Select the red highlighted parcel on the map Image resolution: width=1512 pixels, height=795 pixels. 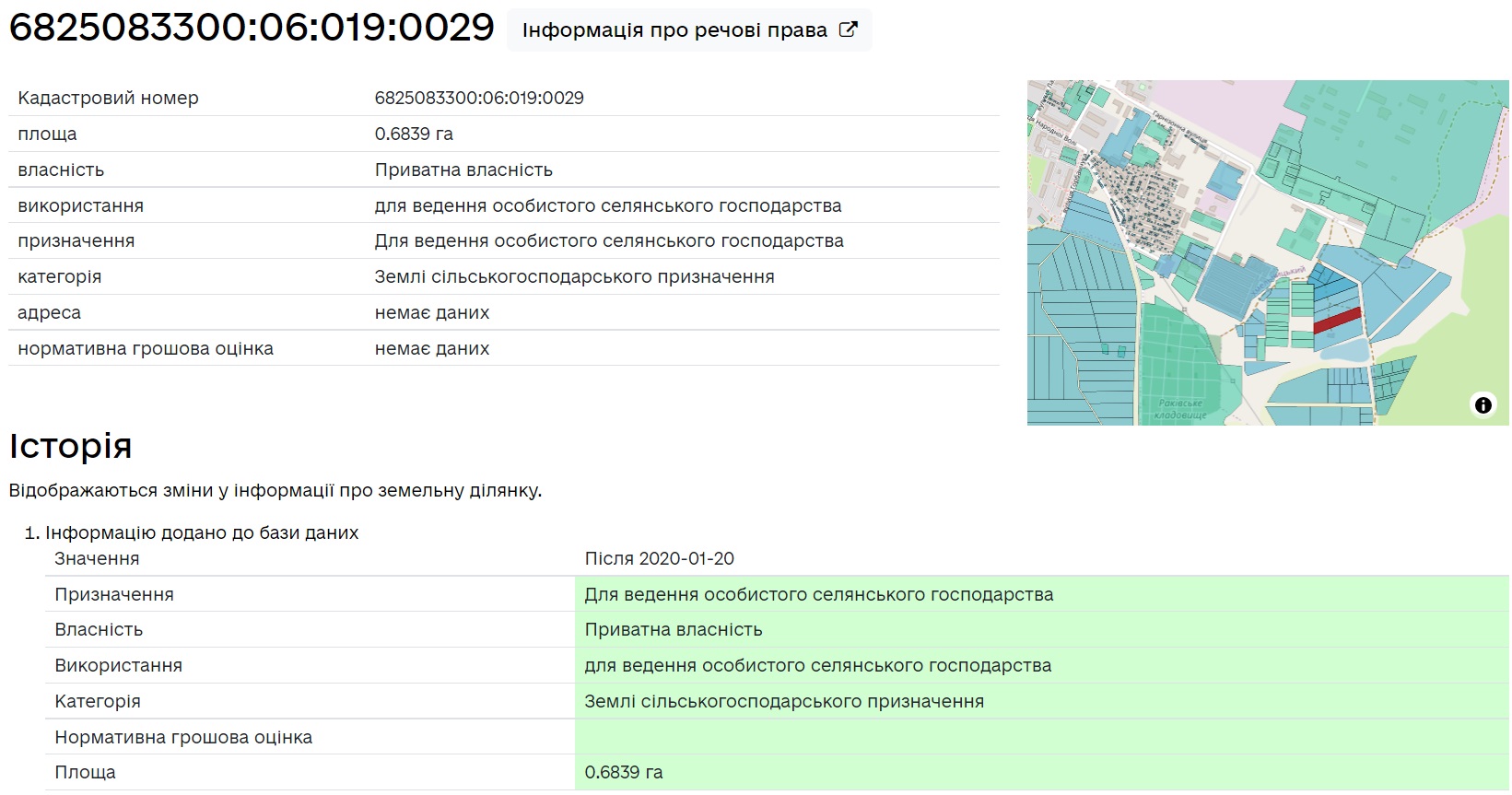click(1337, 320)
